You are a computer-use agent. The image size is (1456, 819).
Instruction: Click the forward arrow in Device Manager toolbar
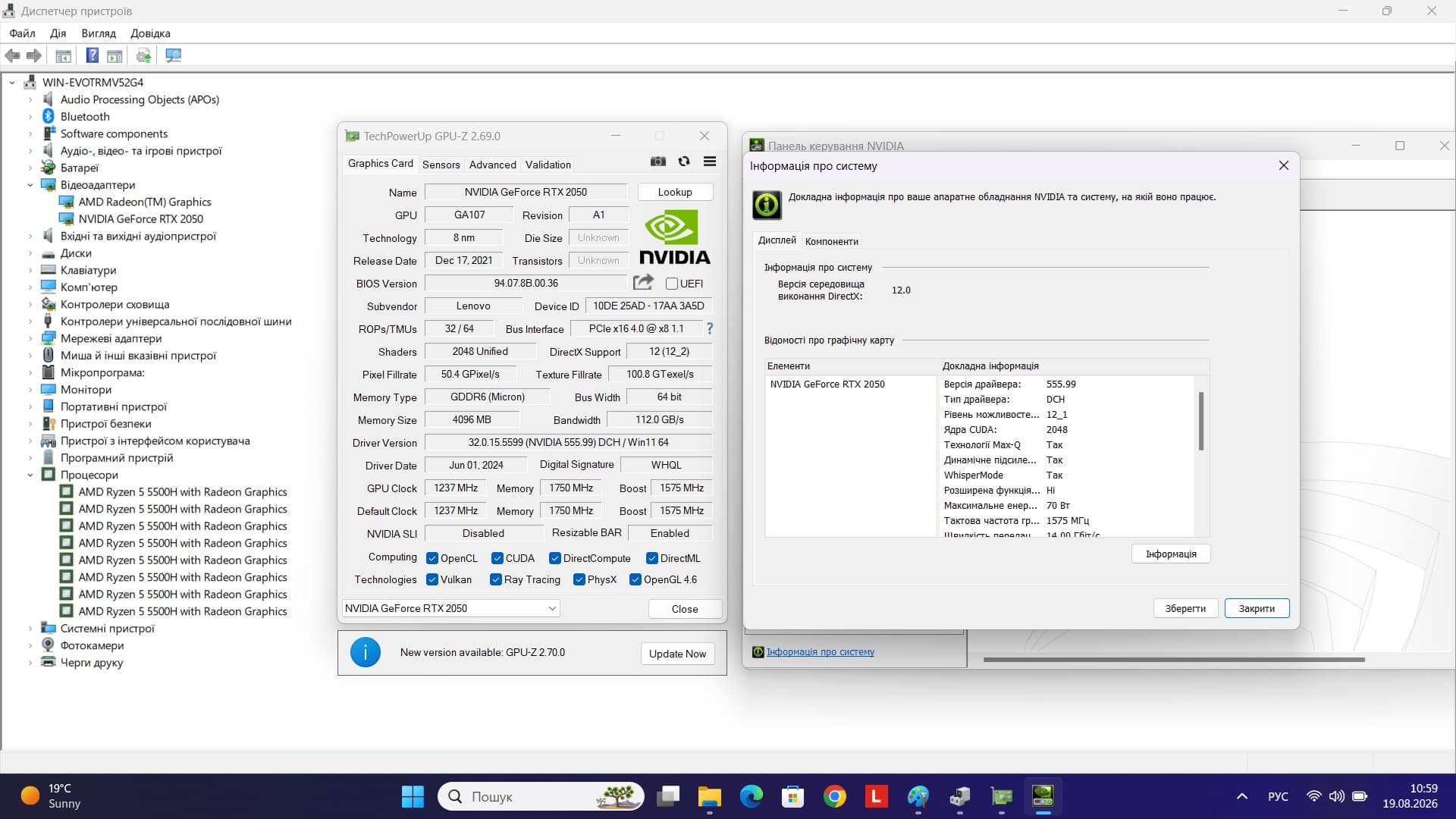(33, 55)
